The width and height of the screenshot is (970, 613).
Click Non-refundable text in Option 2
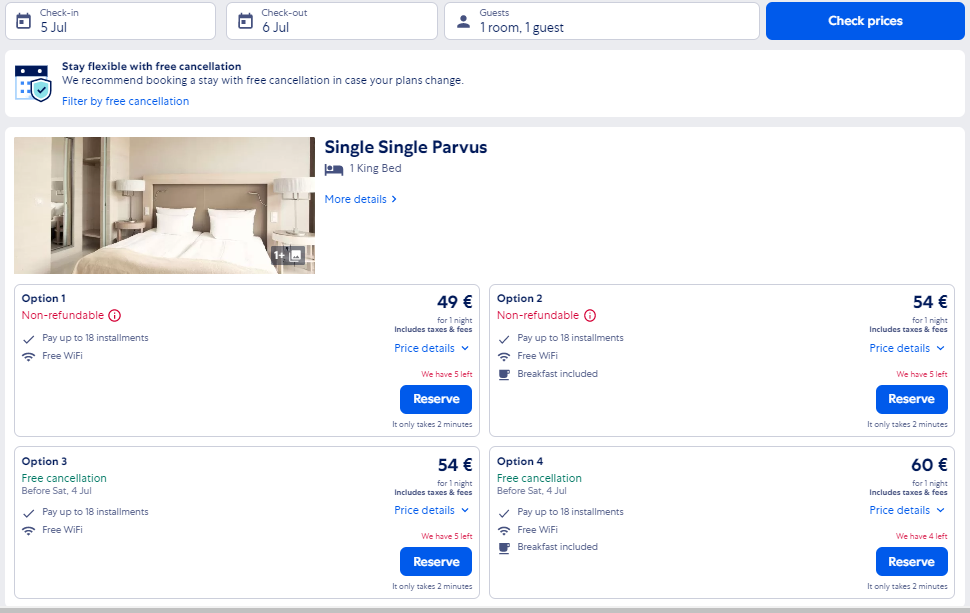click(538, 315)
